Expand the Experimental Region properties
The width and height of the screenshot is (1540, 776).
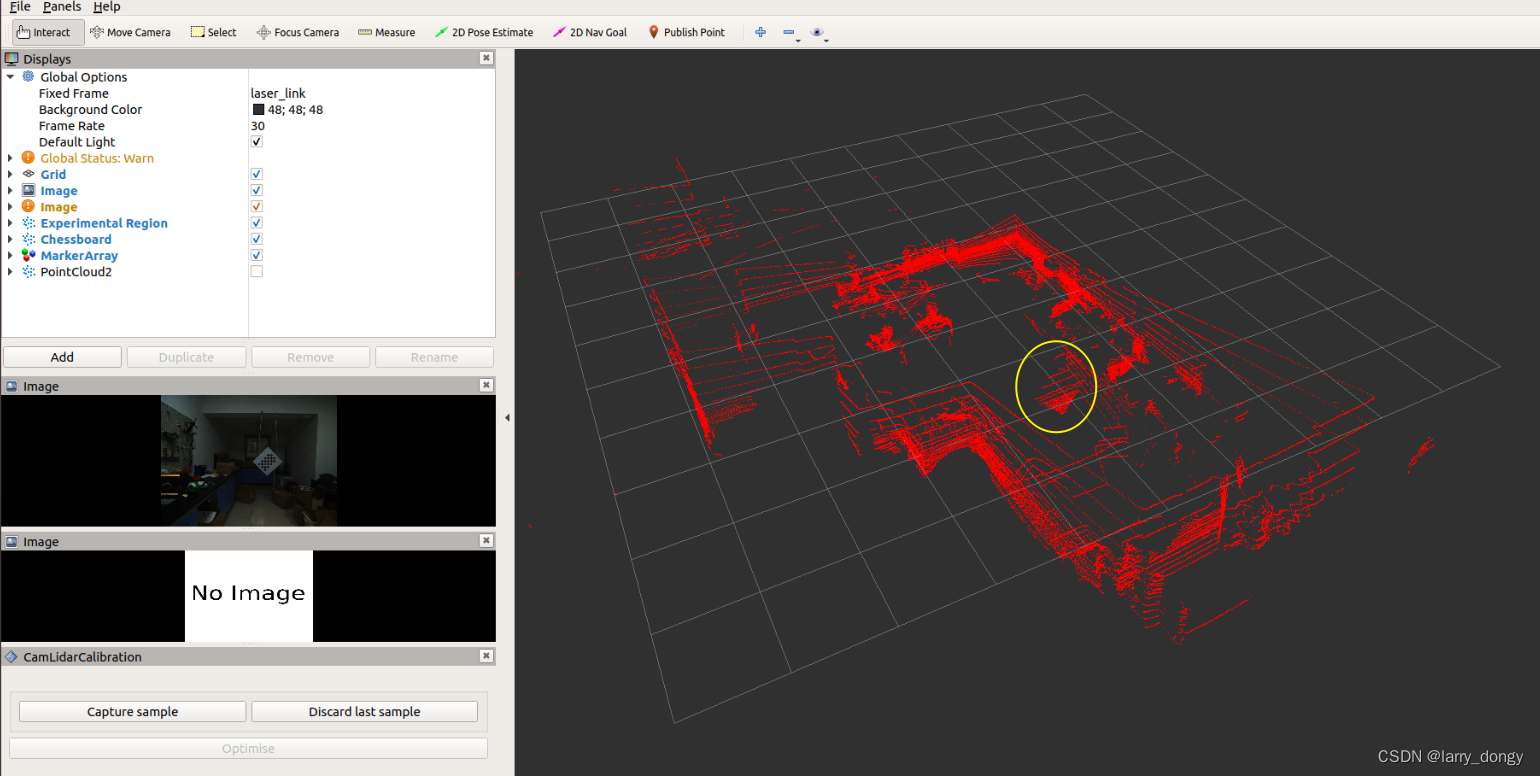[10, 223]
